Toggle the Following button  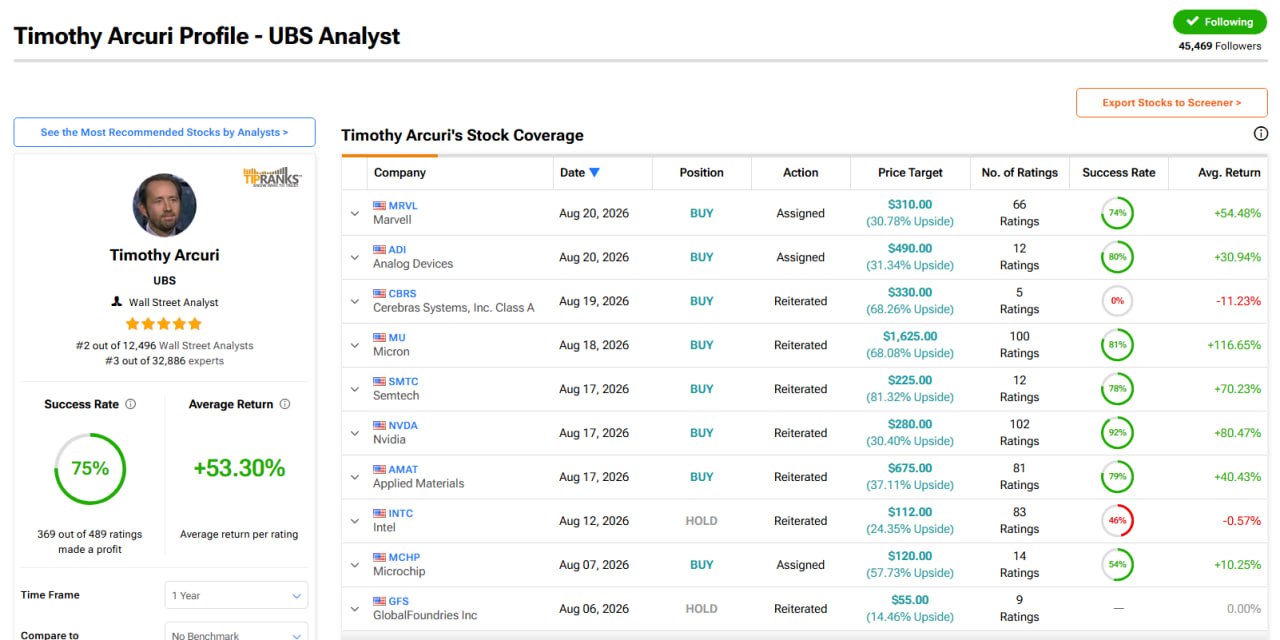tap(1220, 22)
